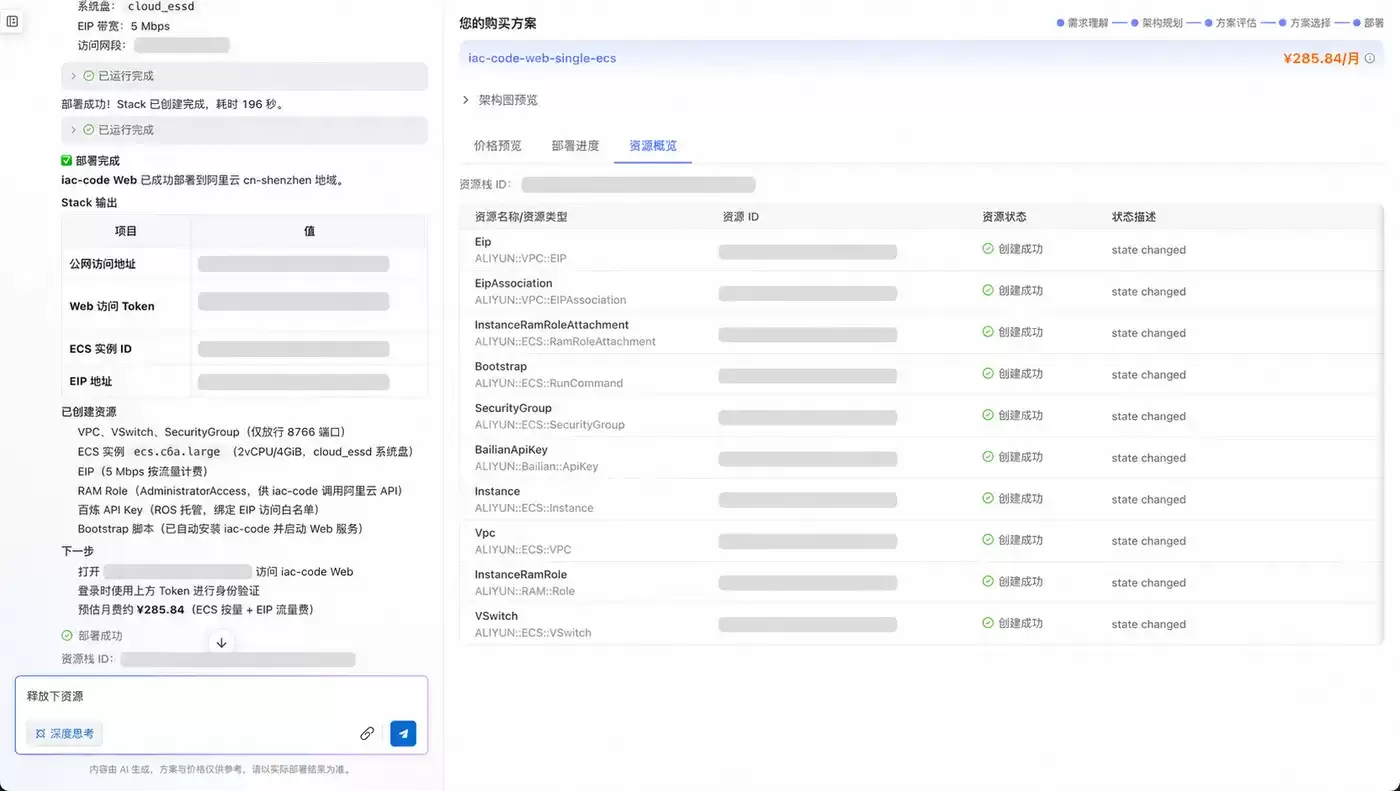Click the success check icon in VSwitch row
The width and height of the screenshot is (1400, 791).
988,623
